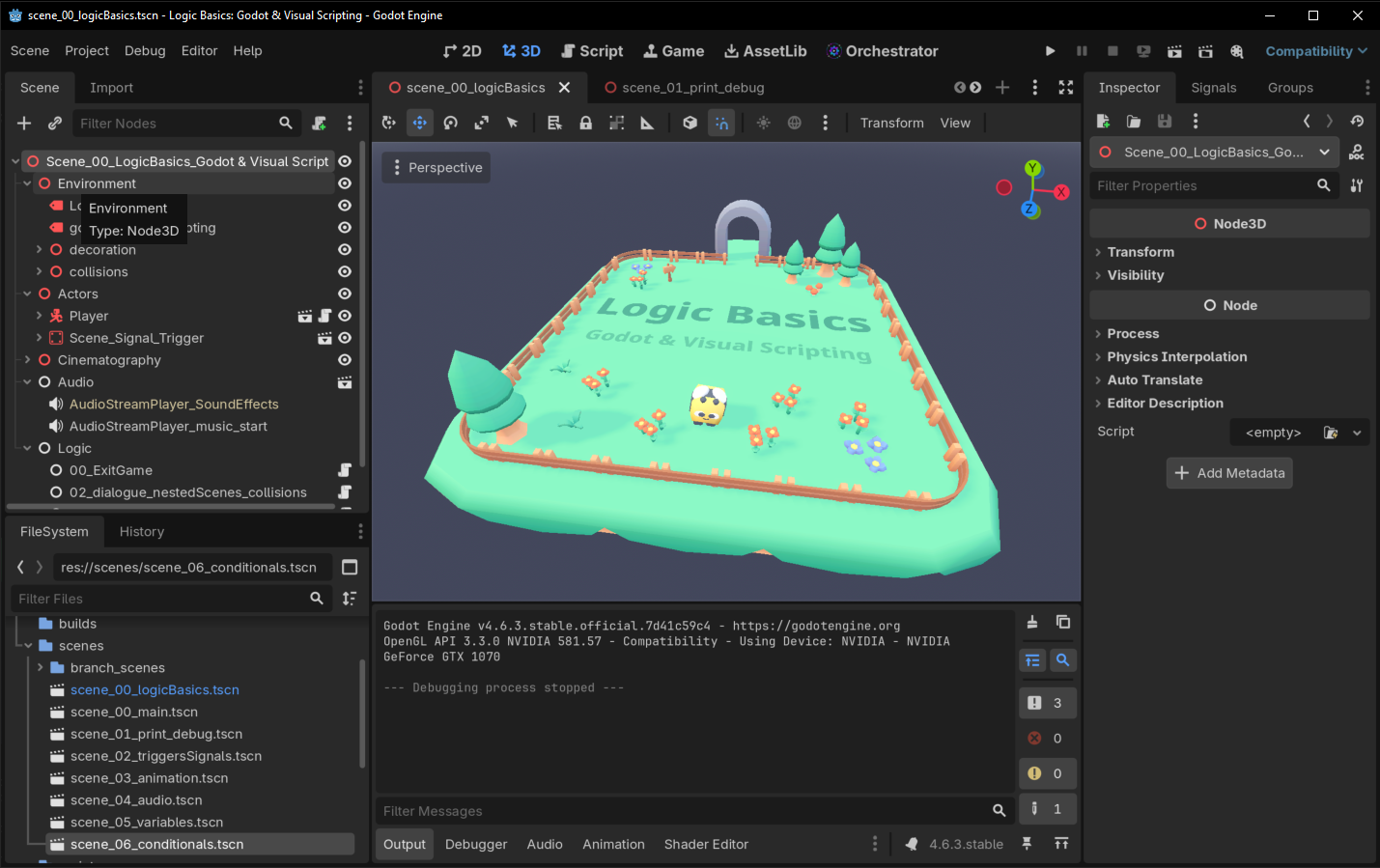
Task: Open the Debug menu
Action: pos(145,51)
